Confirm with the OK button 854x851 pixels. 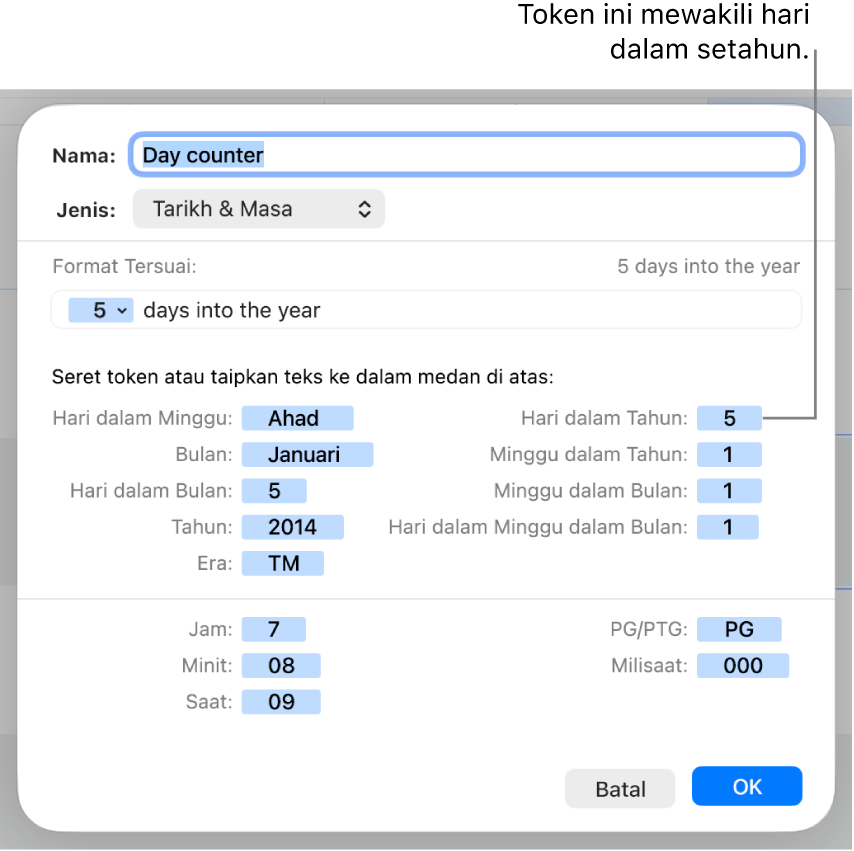point(747,787)
